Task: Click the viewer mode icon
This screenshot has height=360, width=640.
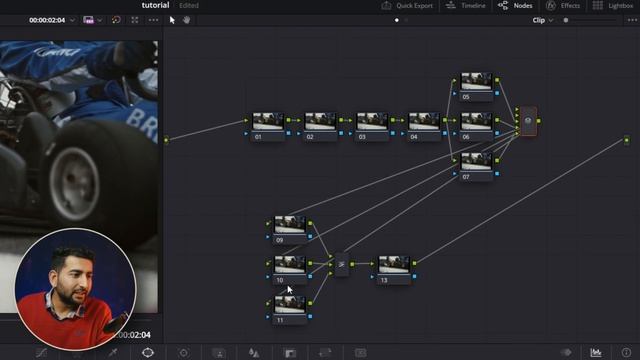Action: click(89, 20)
